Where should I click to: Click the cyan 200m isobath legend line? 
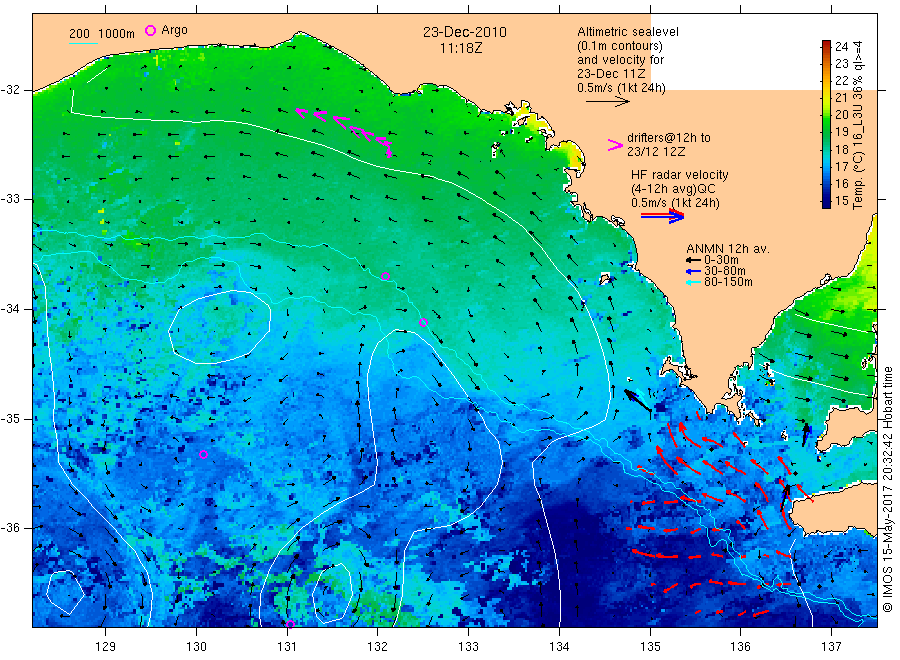pos(83,43)
